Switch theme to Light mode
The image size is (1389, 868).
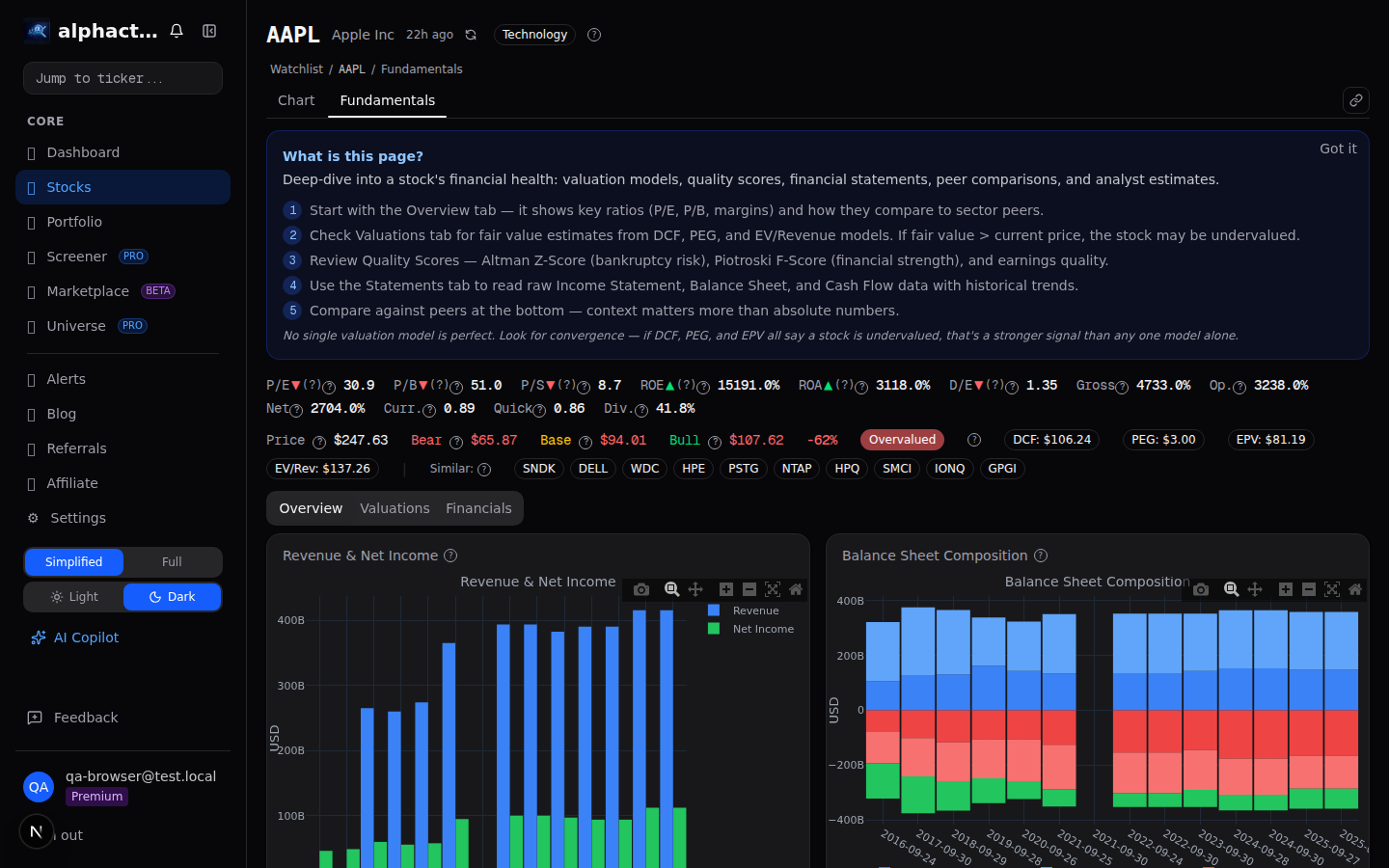74,596
